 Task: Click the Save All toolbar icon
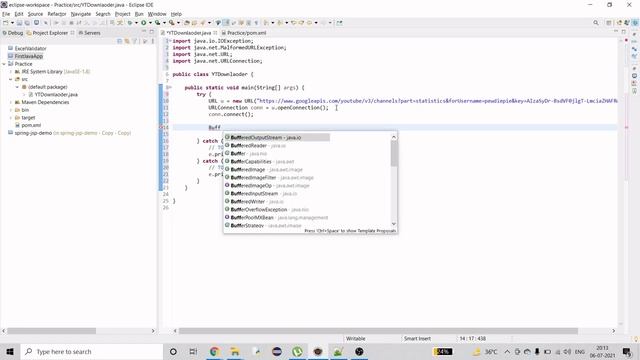(x=27, y=23)
